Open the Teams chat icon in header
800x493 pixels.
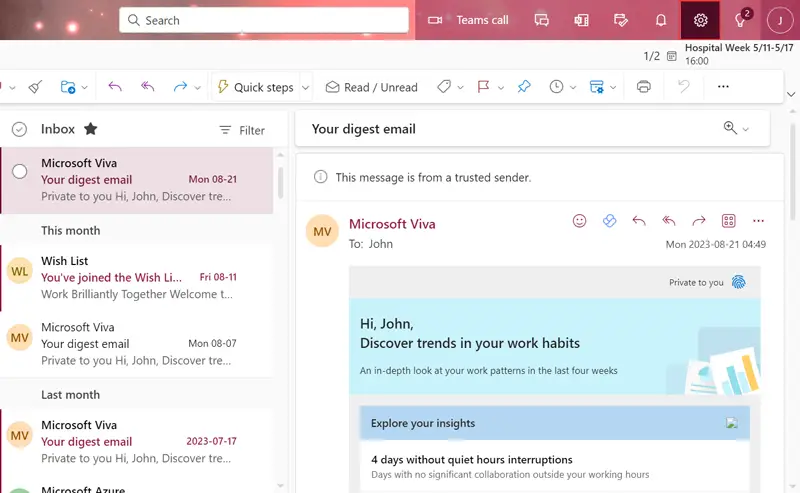point(541,20)
